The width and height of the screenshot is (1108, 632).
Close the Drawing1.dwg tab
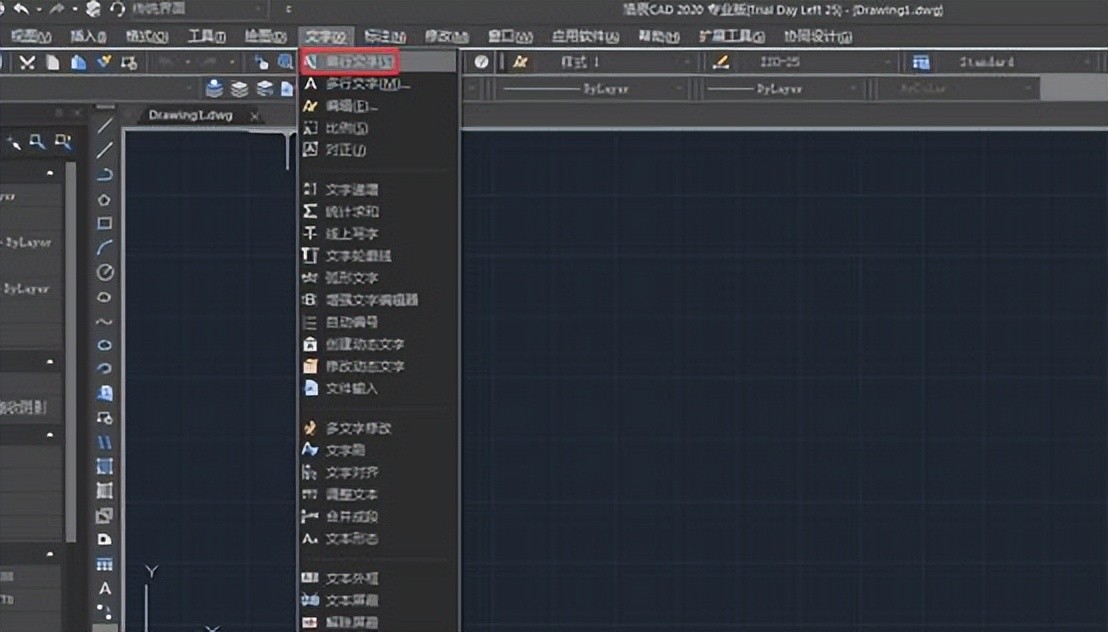click(254, 116)
